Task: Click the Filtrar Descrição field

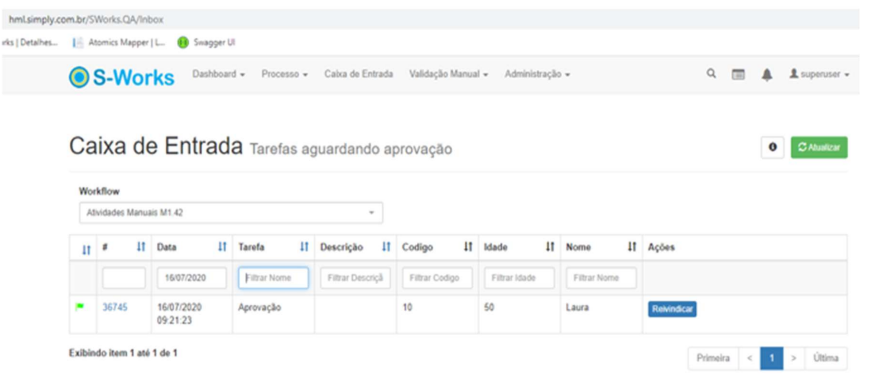Action: click(x=355, y=278)
